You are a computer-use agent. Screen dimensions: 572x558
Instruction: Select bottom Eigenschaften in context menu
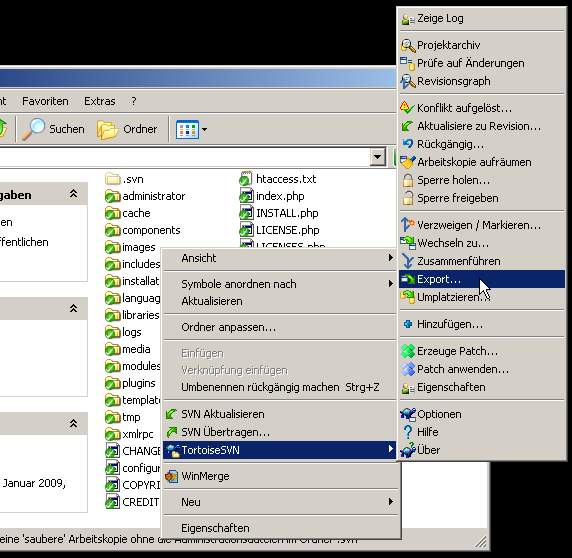(x=279, y=528)
